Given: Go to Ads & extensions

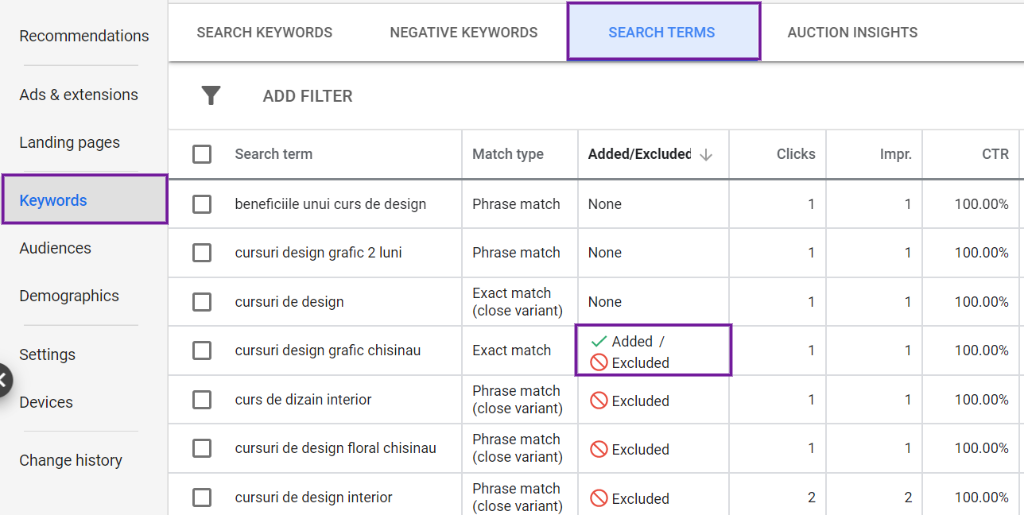Looking at the screenshot, I should pyautogui.click(x=79, y=95).
